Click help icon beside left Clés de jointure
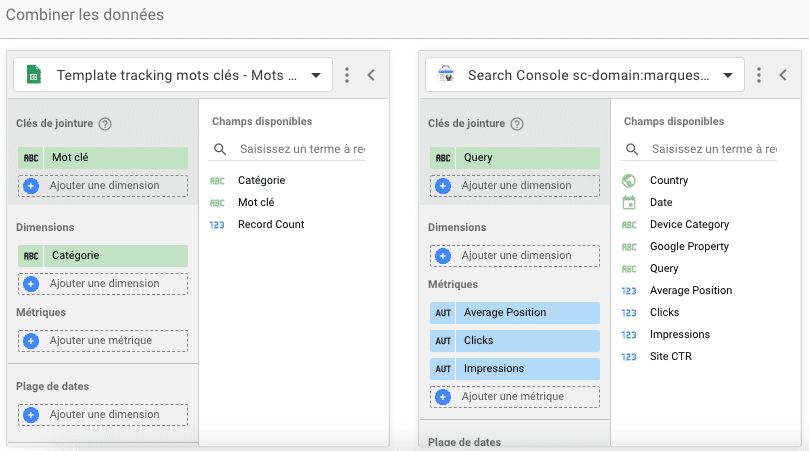 105,124
